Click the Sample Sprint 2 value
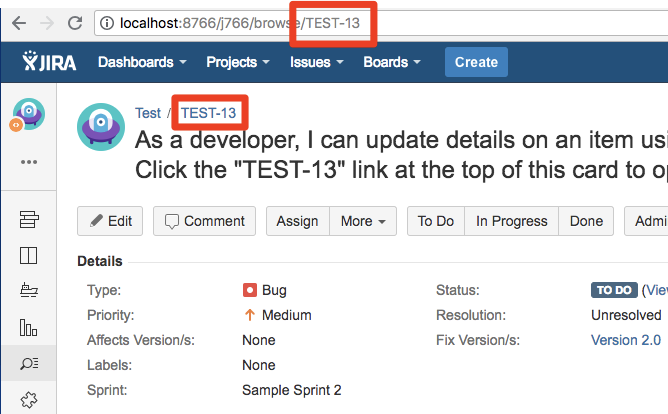 [x=291, y=390]
